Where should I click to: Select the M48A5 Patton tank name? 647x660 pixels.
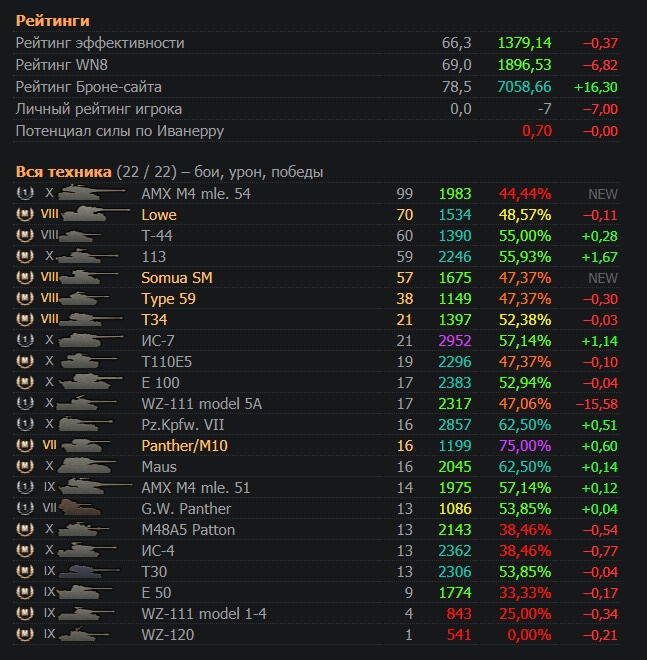click(189, 529)
